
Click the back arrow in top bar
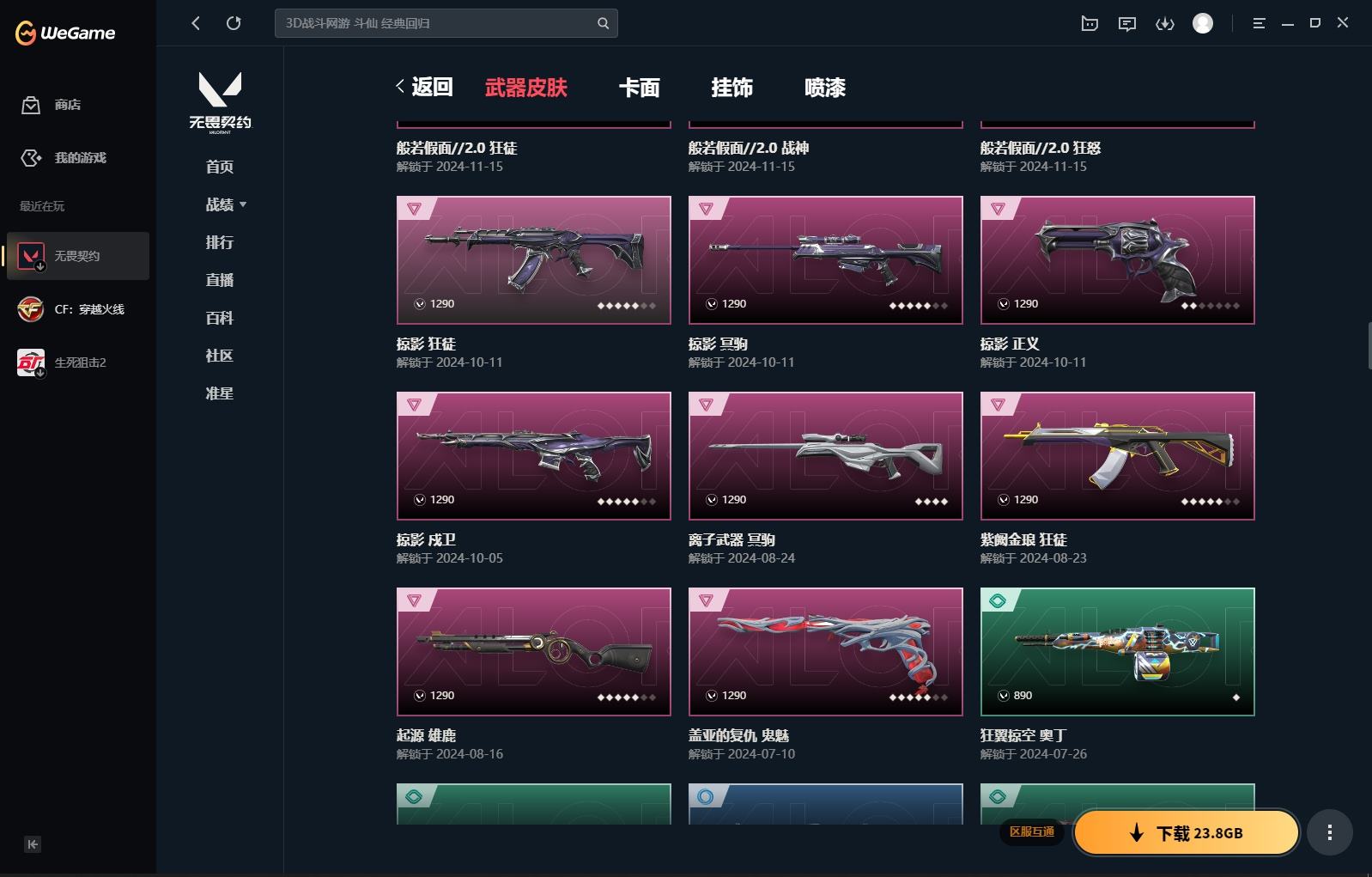(196, 23)
